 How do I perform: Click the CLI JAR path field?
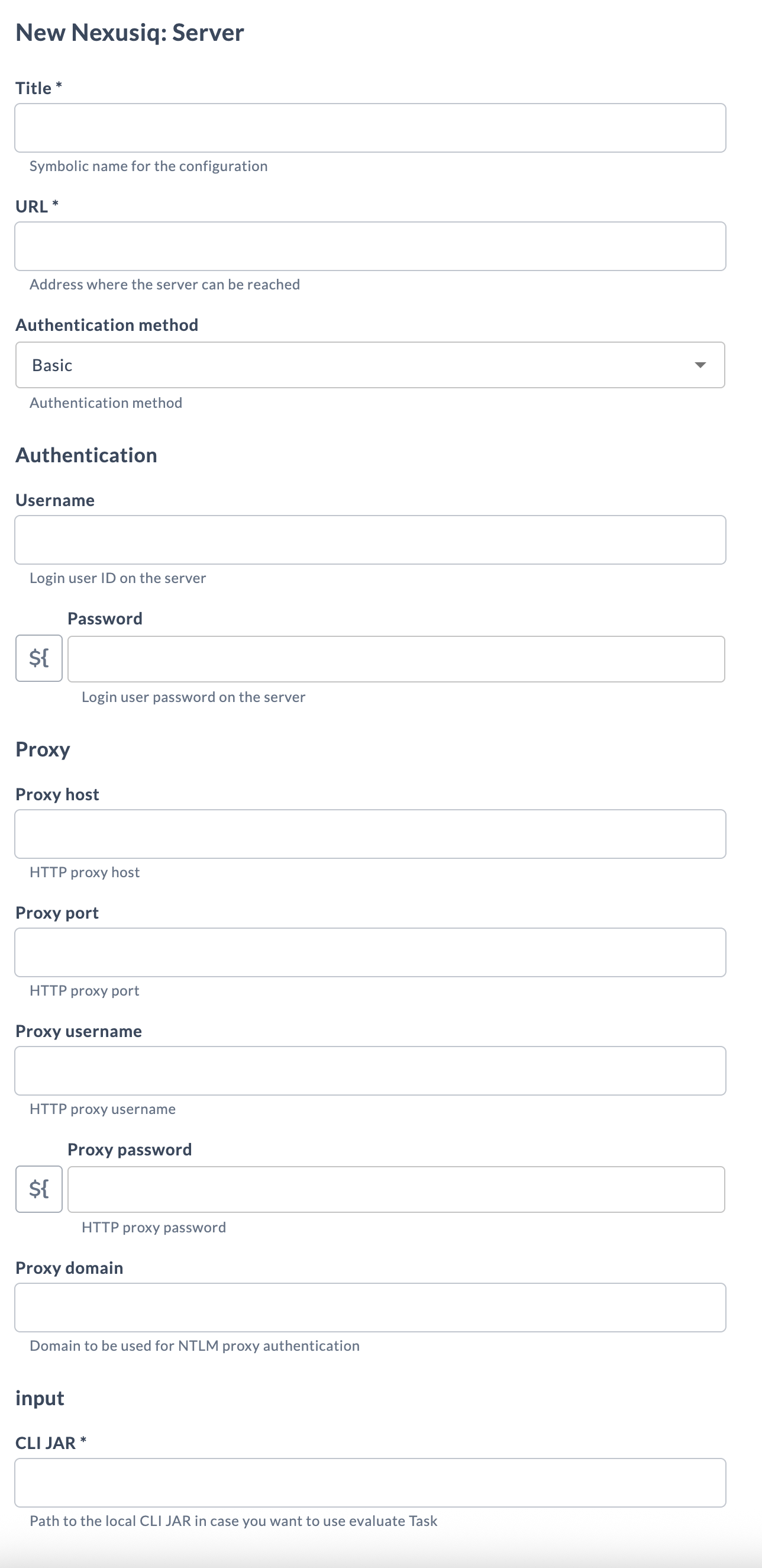click(x=370, y=1483)
